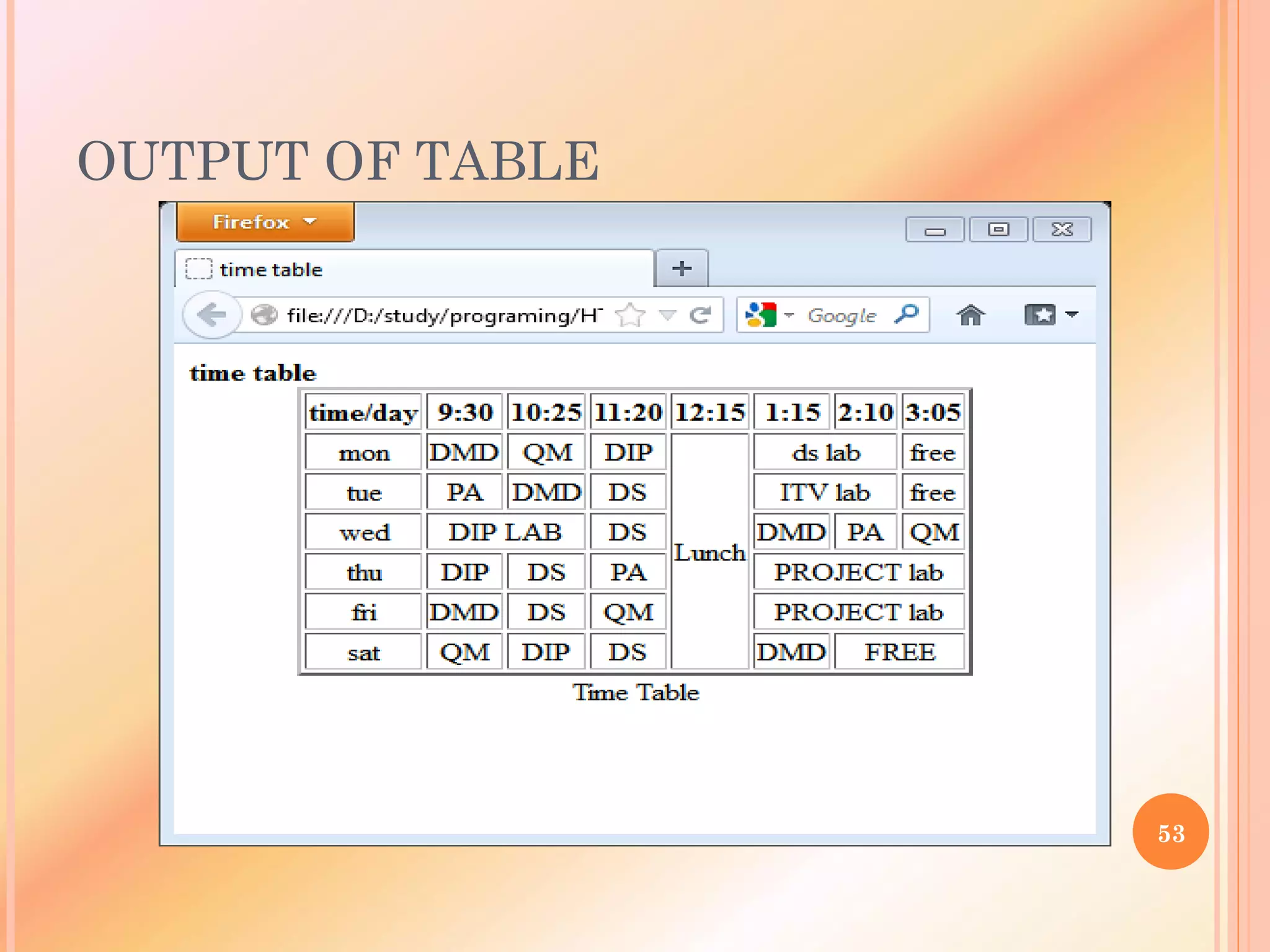Click the 'DIP LAB' cell
The width and height of the screenshot is (1270, 952).
pyautogui.click(x=505, y=532)
